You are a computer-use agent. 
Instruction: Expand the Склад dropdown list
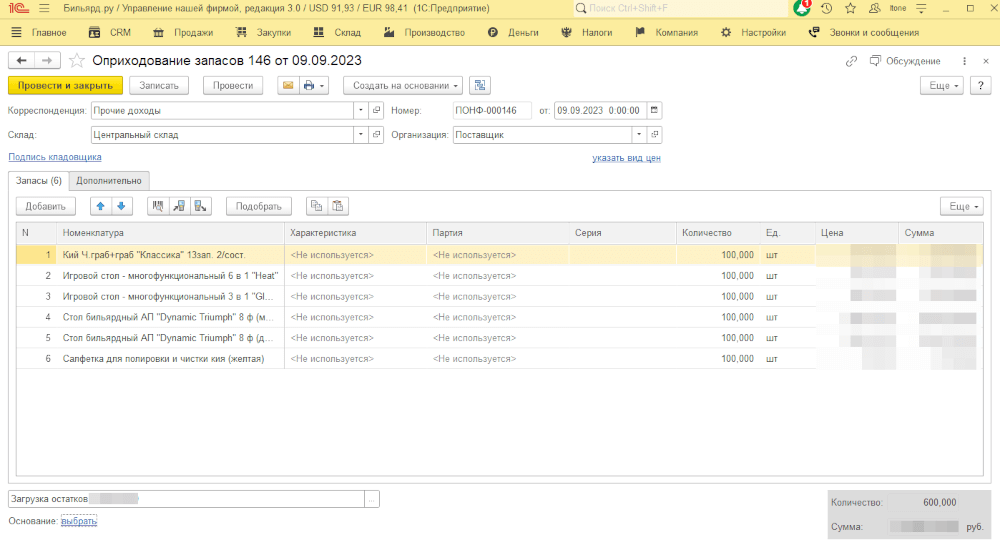(x=361, y=134)
